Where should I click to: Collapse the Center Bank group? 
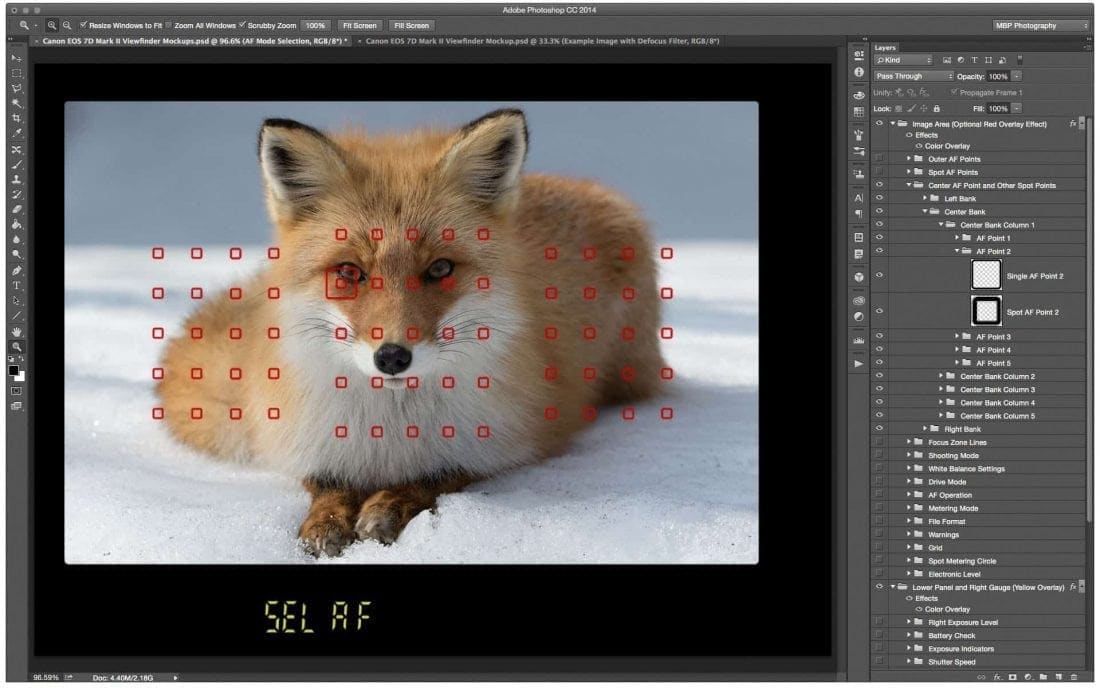click(925, 212)
